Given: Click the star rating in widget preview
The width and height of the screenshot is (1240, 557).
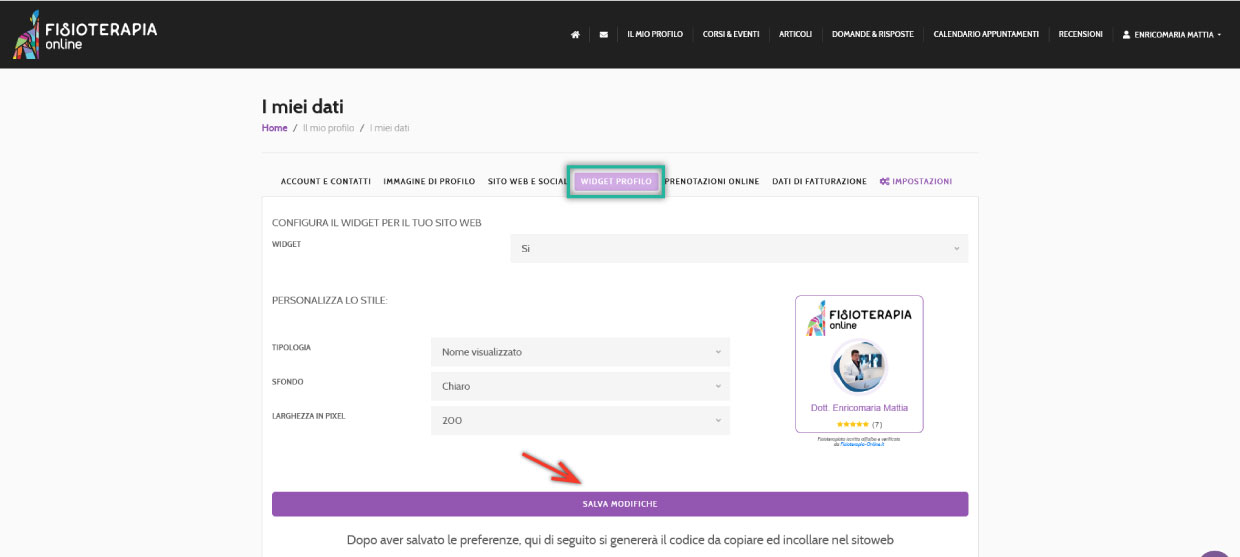Looking at the screenshot, I should pos(853,424).
